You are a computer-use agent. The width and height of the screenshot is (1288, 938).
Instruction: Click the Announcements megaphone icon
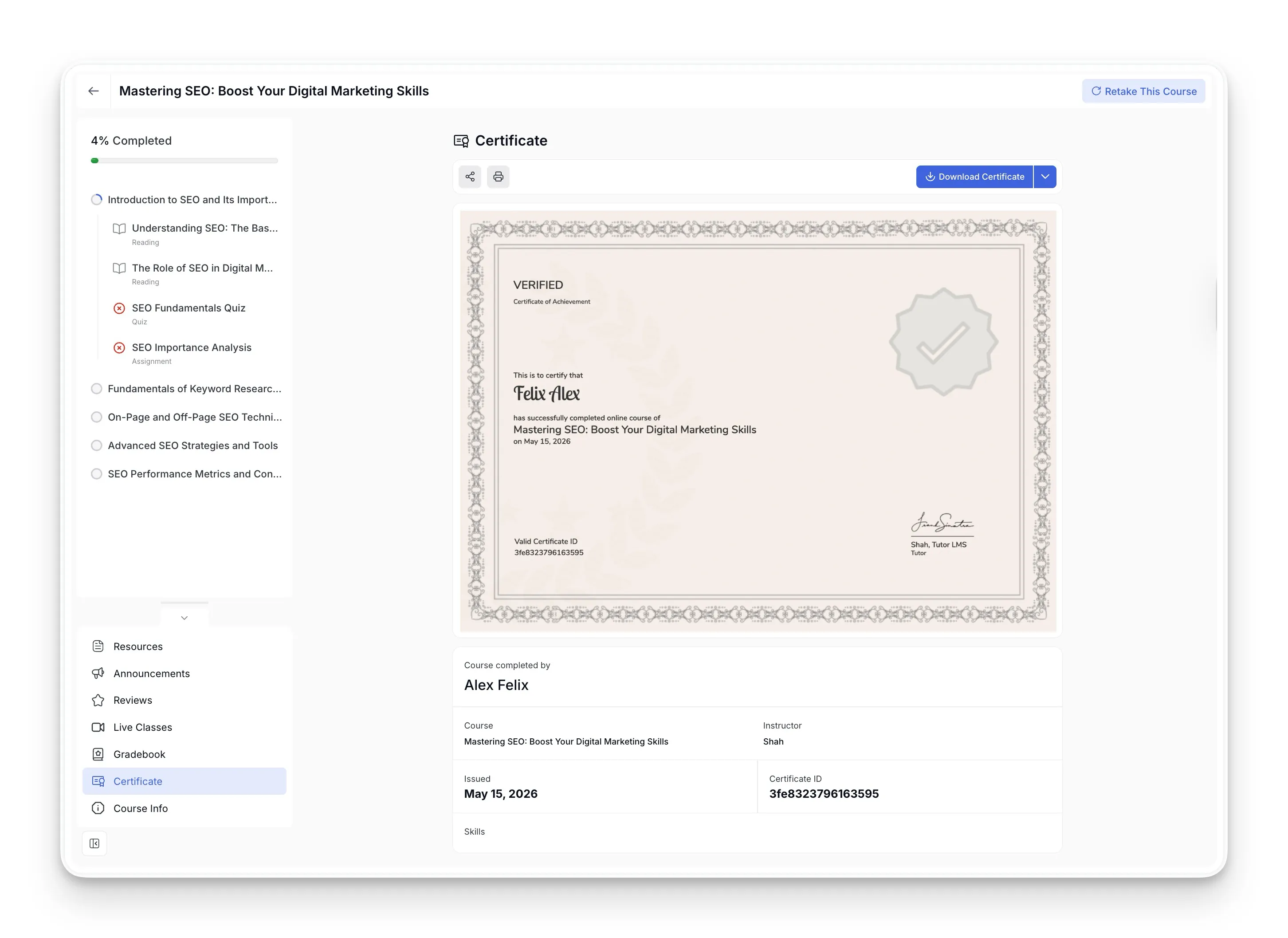(98, 673)
